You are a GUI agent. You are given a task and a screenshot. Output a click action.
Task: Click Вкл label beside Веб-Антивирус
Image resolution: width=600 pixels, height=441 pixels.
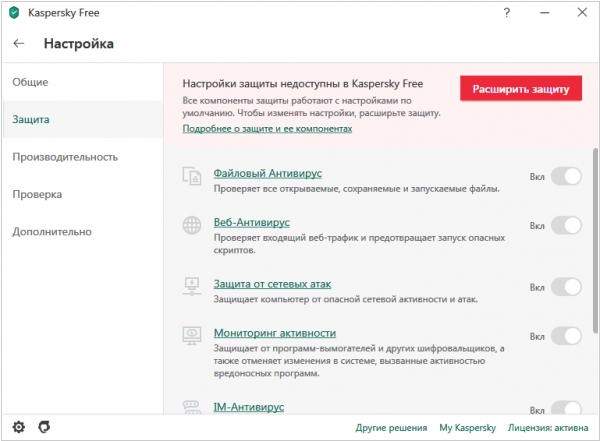pyautogui.click(x=537, y=226)
